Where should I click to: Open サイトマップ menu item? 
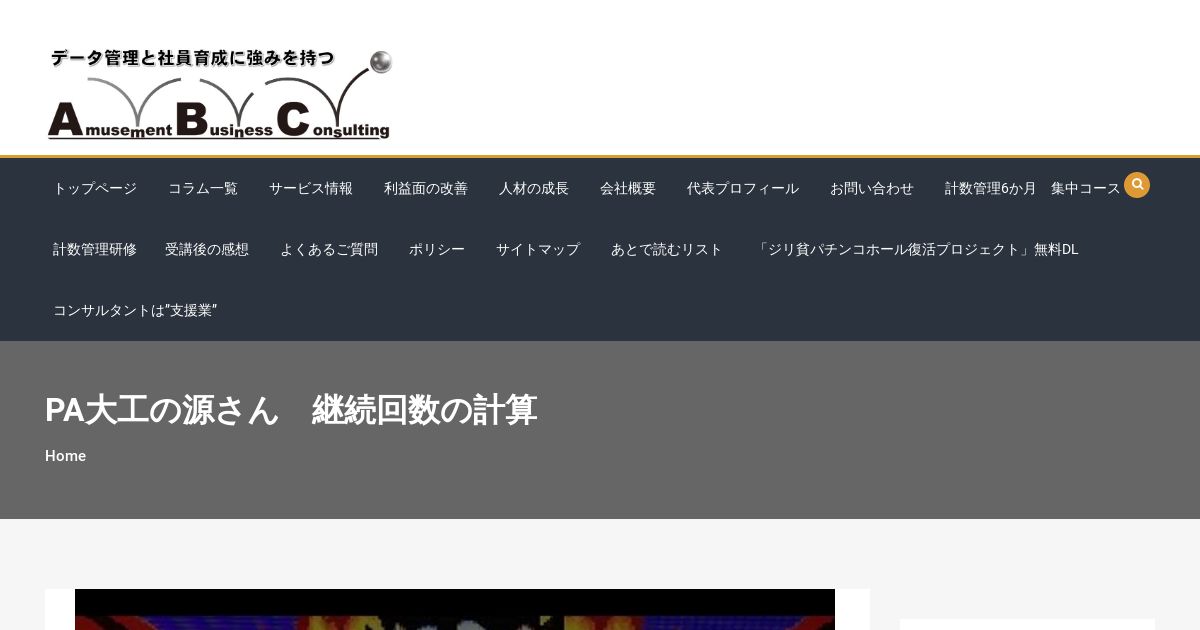(538, 249)
